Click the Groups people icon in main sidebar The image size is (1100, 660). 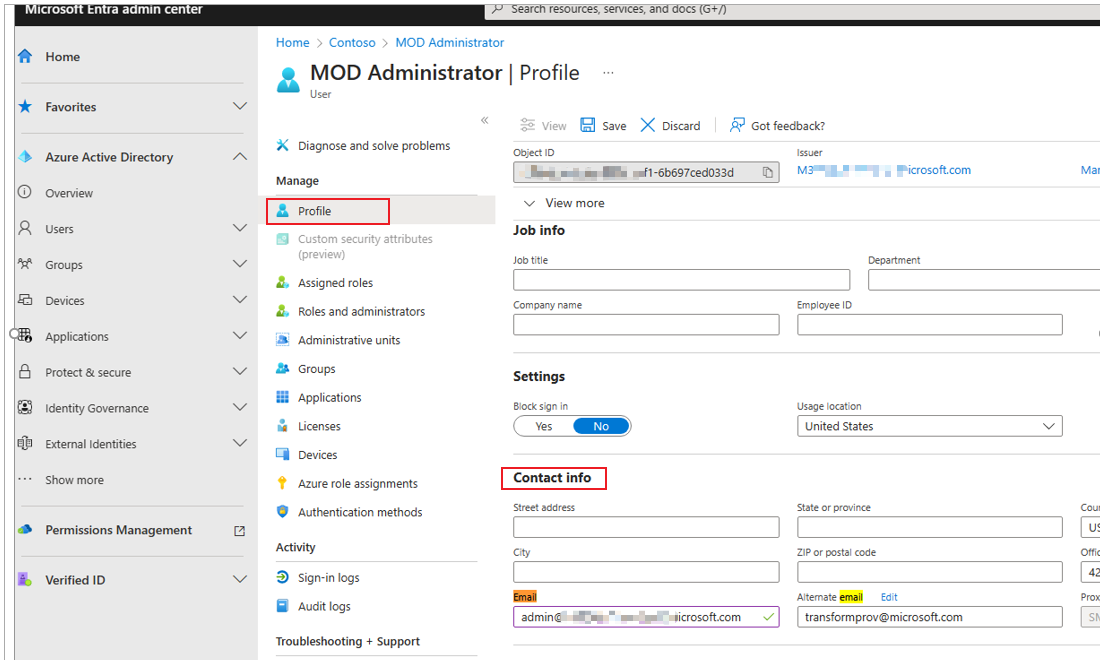(25, 264)
